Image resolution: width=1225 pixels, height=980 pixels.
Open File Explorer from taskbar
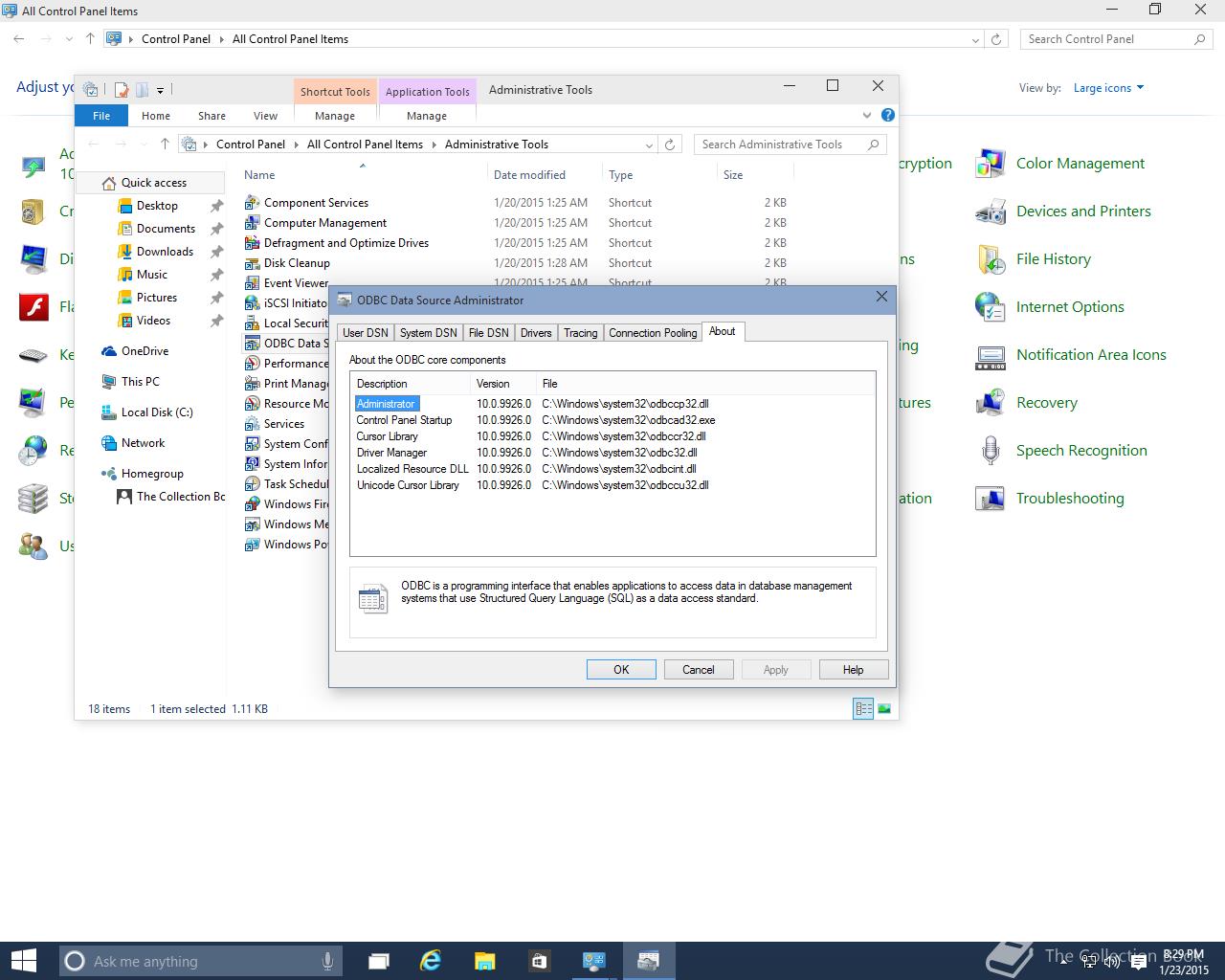click(484, 961)
